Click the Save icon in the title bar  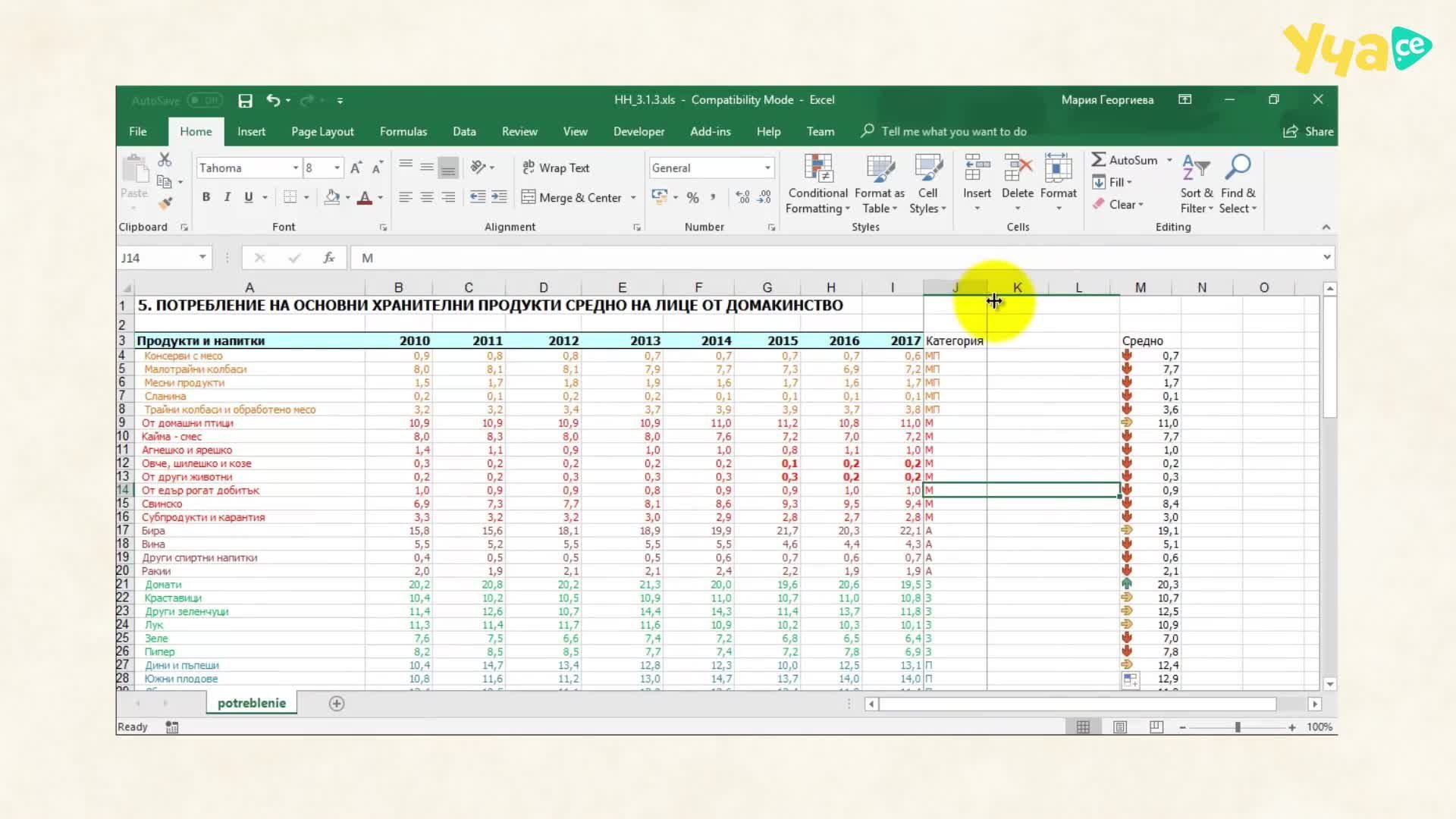[x=245, y=101]
